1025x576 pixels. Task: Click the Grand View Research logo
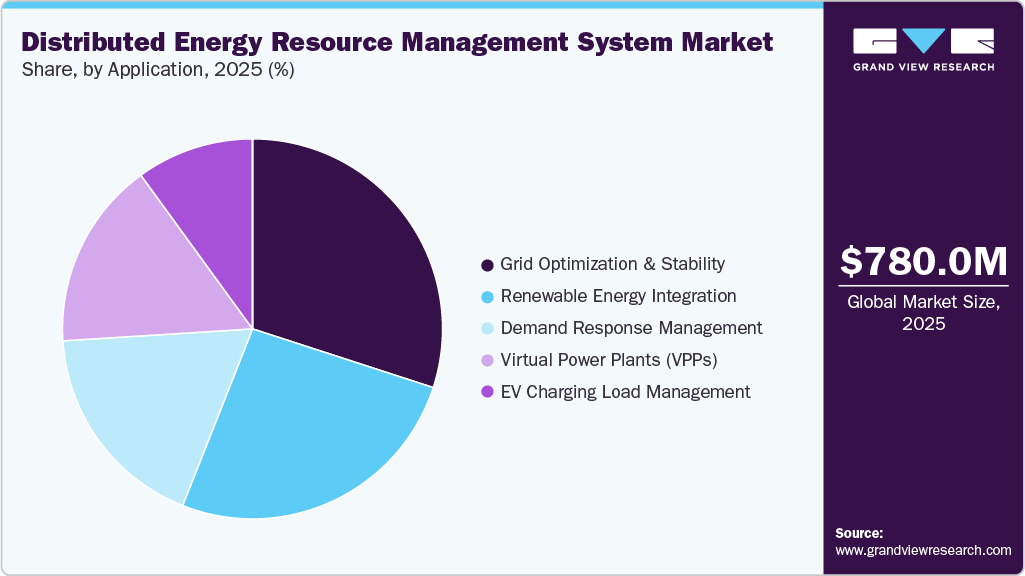point(920,47)
